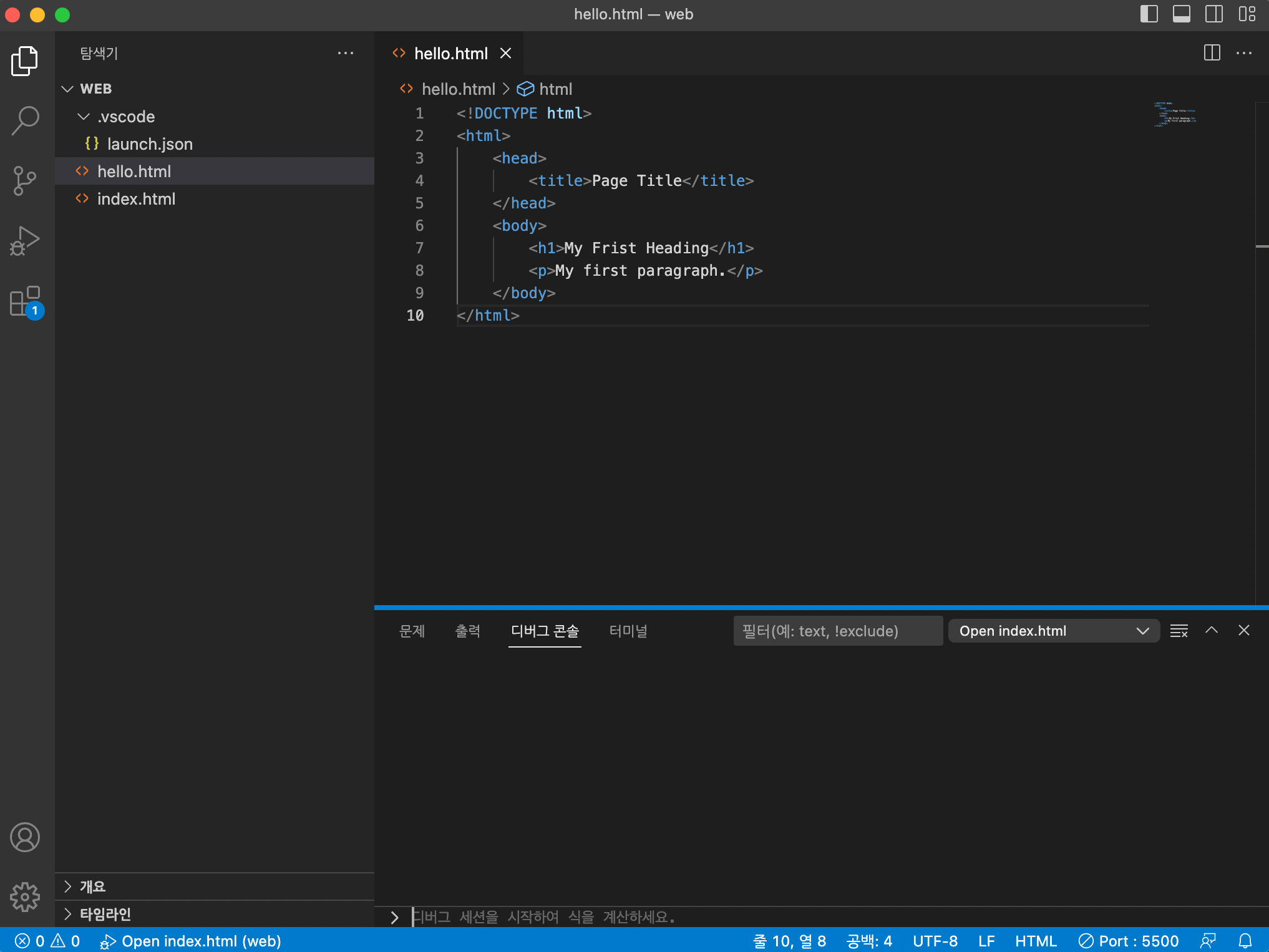Click the HTML language mode indicator
Screen dimensions: 1269x952
1035,941
